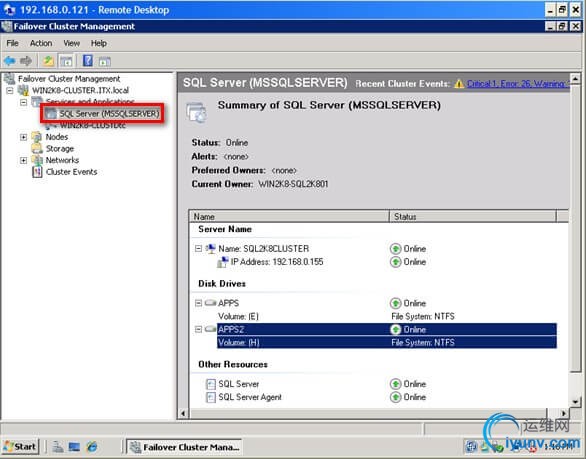Select the Volume: (H) row
This screenshot has height=459, width=586.
[387, 342]
